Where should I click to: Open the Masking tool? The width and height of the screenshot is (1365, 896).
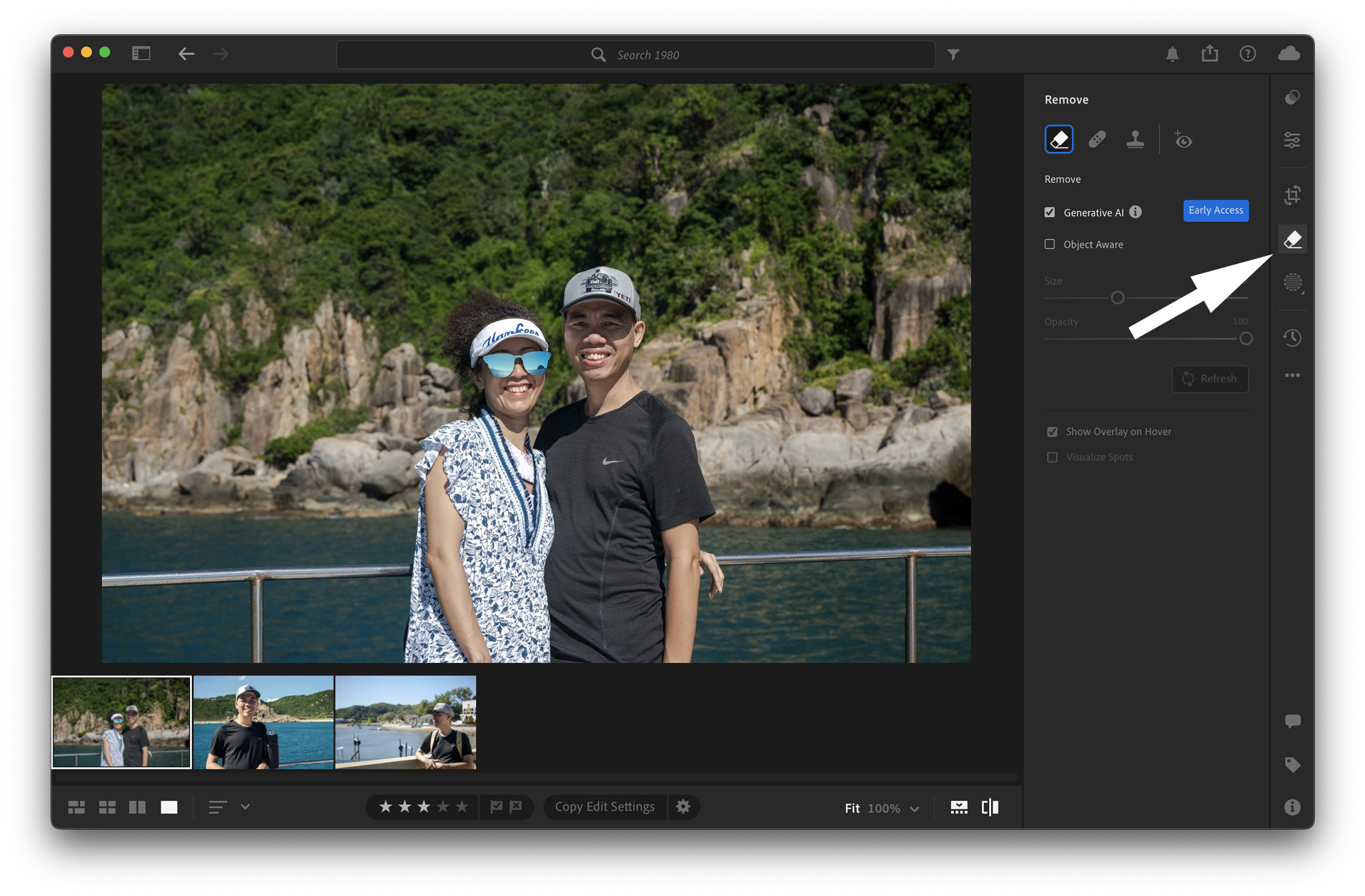click(1292, 282)
